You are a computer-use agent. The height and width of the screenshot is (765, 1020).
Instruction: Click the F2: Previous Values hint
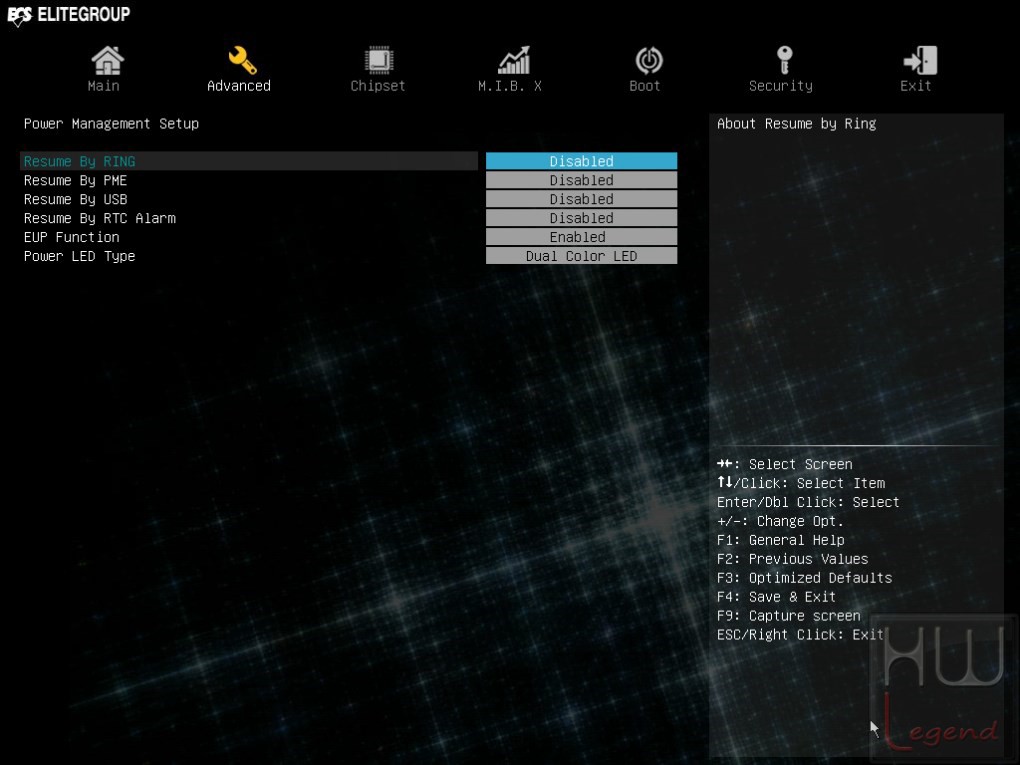click(x=792, y=559)
